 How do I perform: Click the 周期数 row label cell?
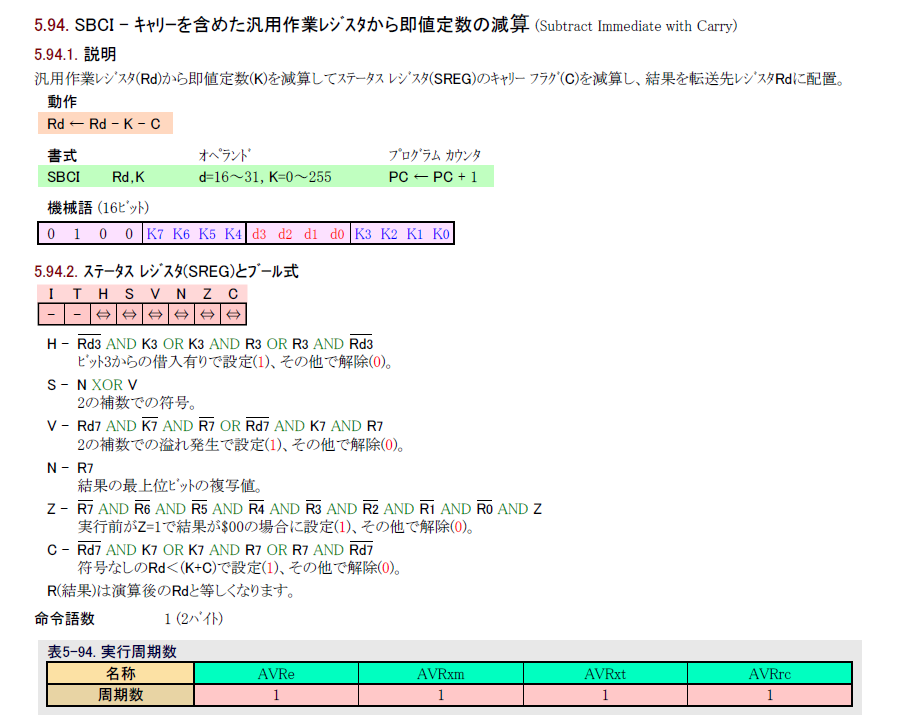[120, 694]
